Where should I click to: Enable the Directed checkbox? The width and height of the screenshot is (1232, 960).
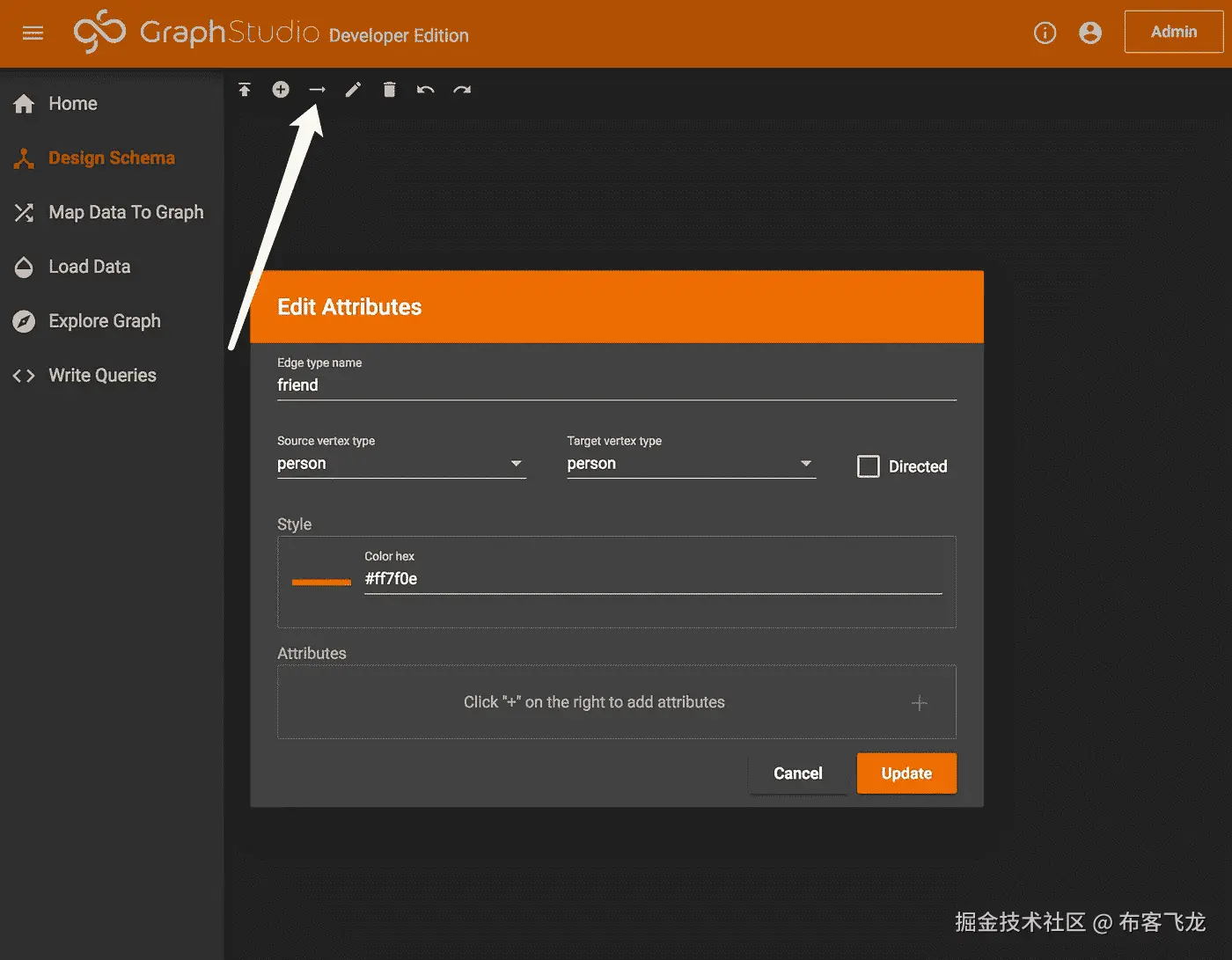(869, 466)
